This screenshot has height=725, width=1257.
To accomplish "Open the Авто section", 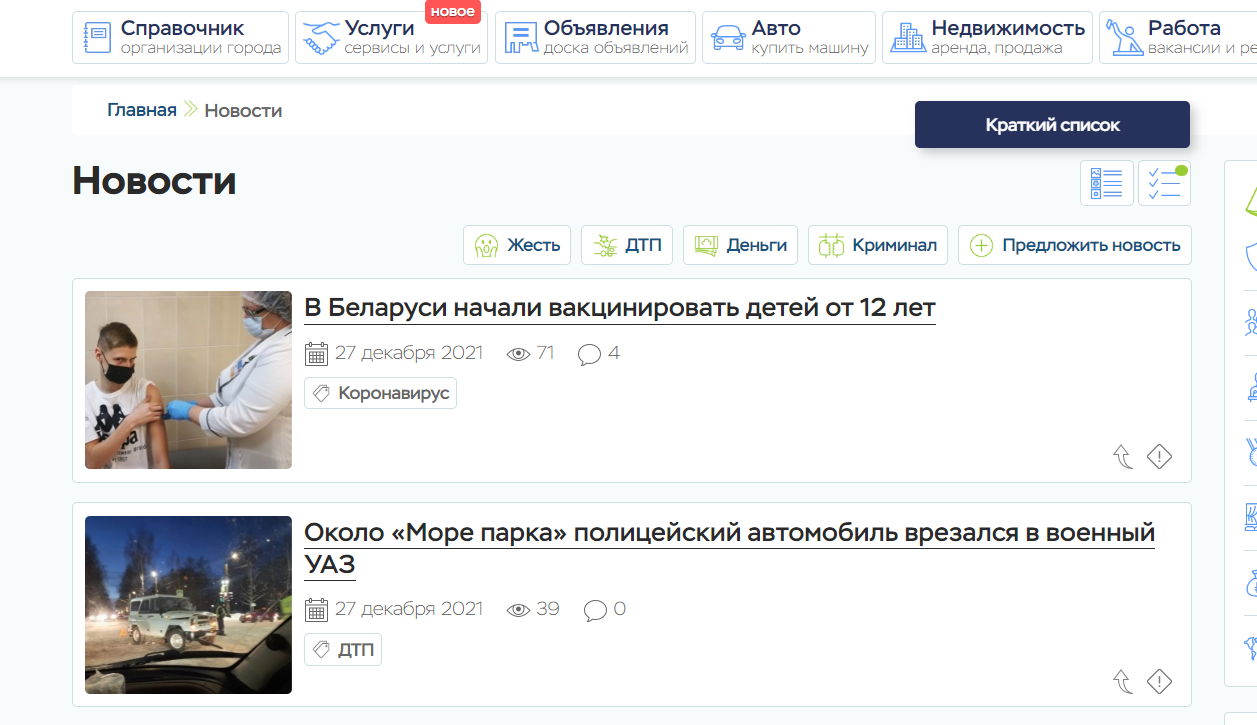I will pos(788,38).
